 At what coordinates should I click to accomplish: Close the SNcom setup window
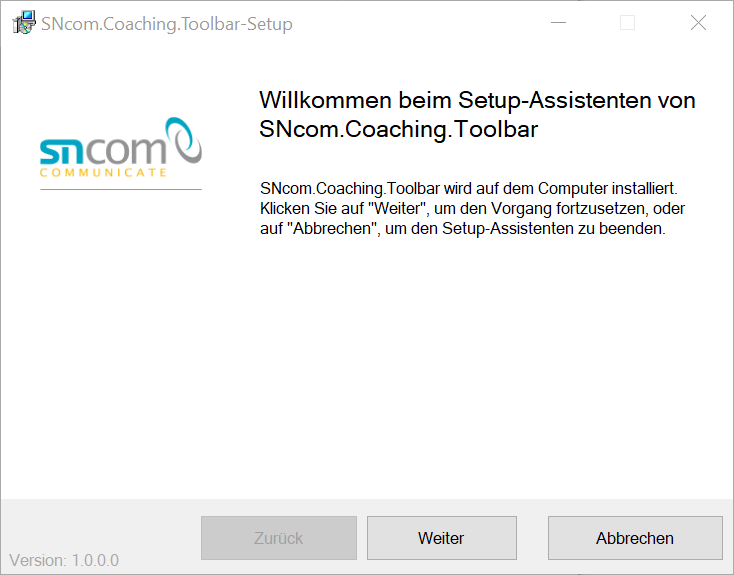click(698, 22)
